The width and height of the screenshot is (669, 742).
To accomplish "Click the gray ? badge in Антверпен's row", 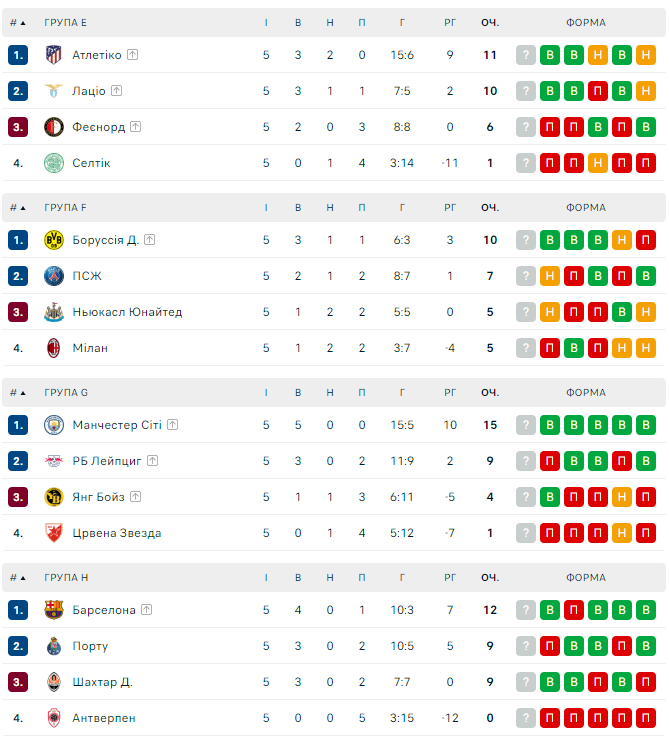I will pos(526,718).
